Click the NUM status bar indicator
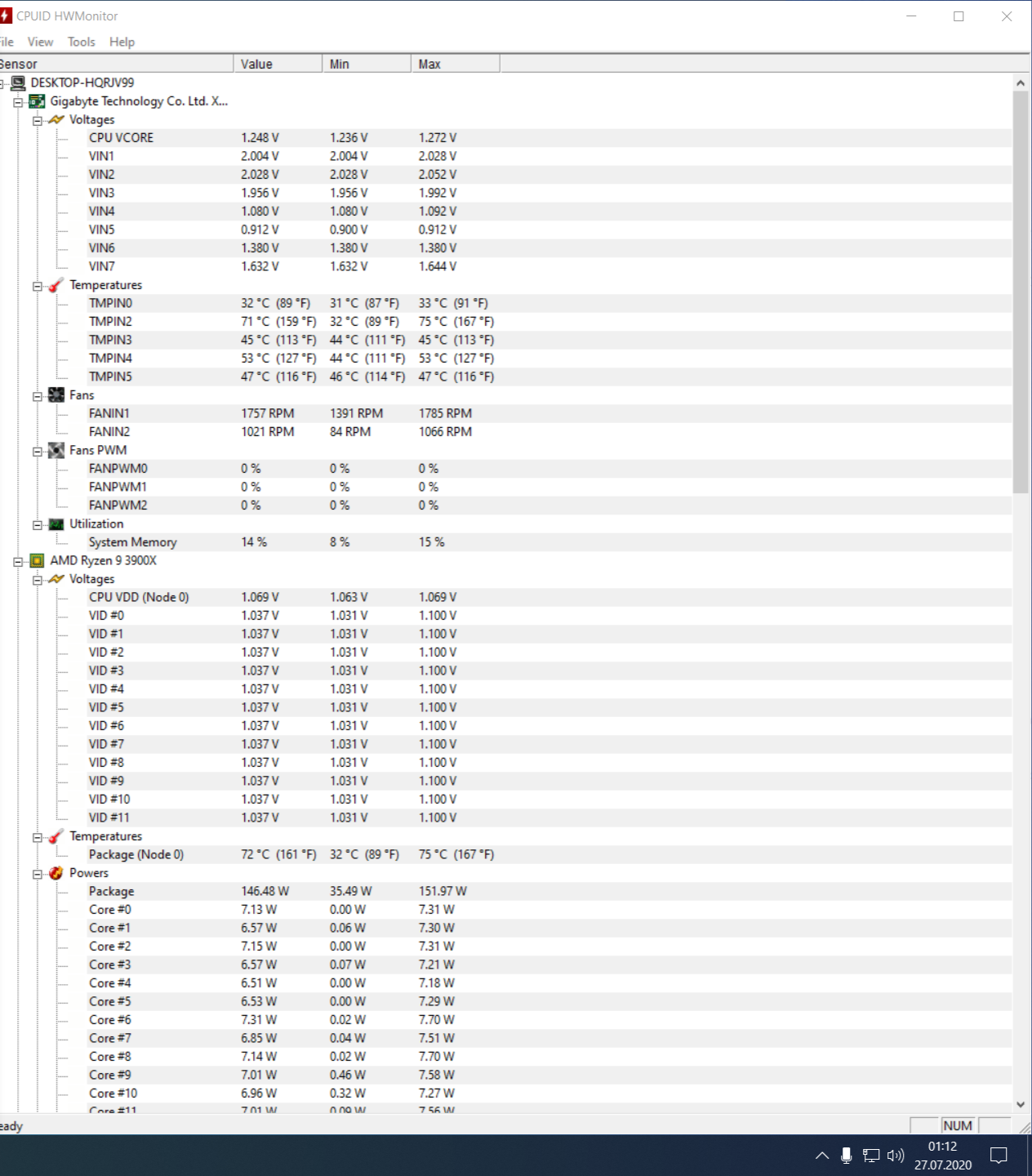Viewport: 1032px width, 1176px height. click(x=958, y=1125)
